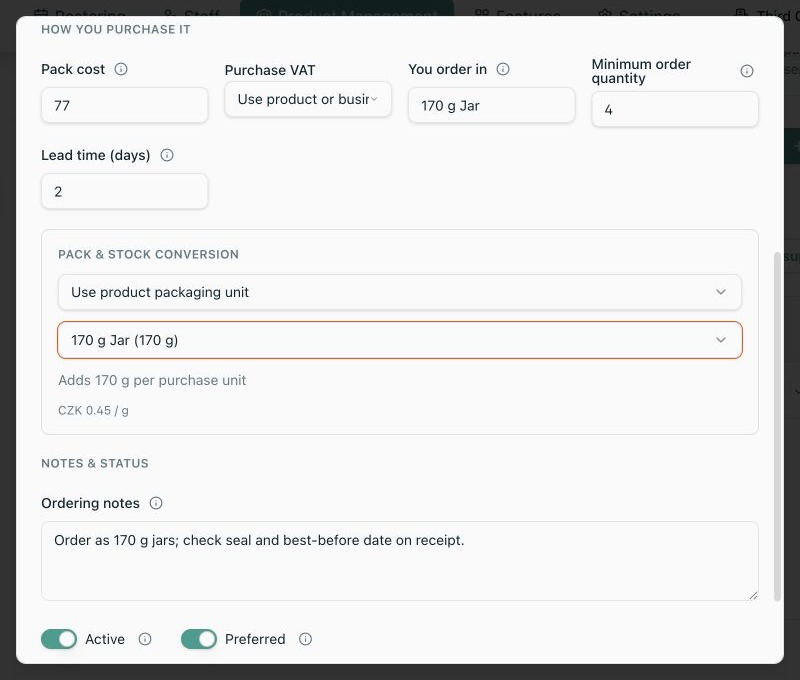Open the Purchase VAT dropdown
Viewport: 800px width, 680px height.
308,99
